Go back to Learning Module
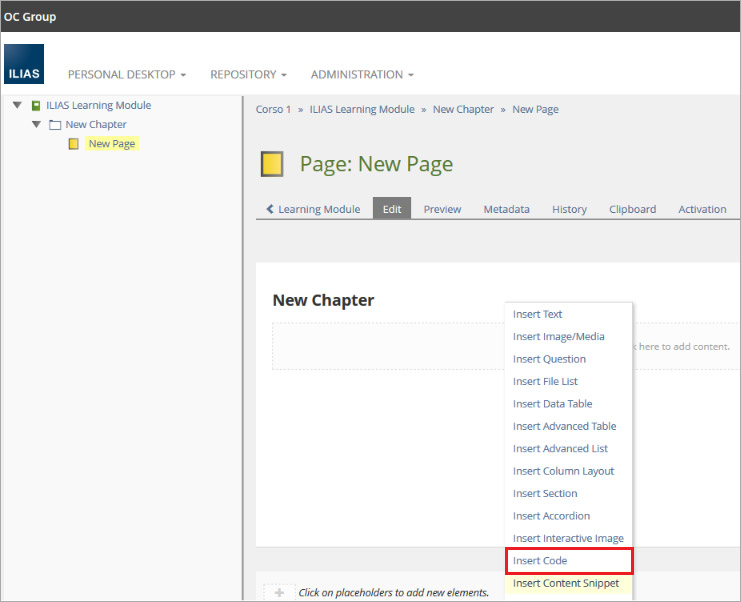This screenshot has width=741, height=602. [313, 209]
